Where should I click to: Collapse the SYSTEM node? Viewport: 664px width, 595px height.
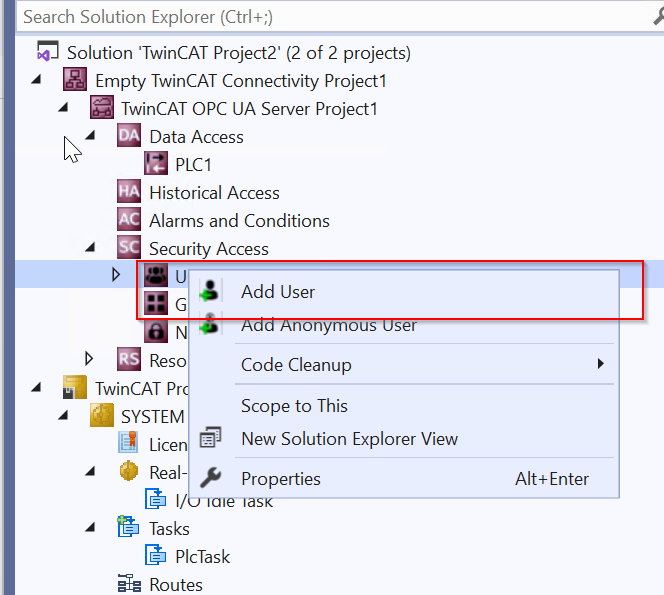64,415
